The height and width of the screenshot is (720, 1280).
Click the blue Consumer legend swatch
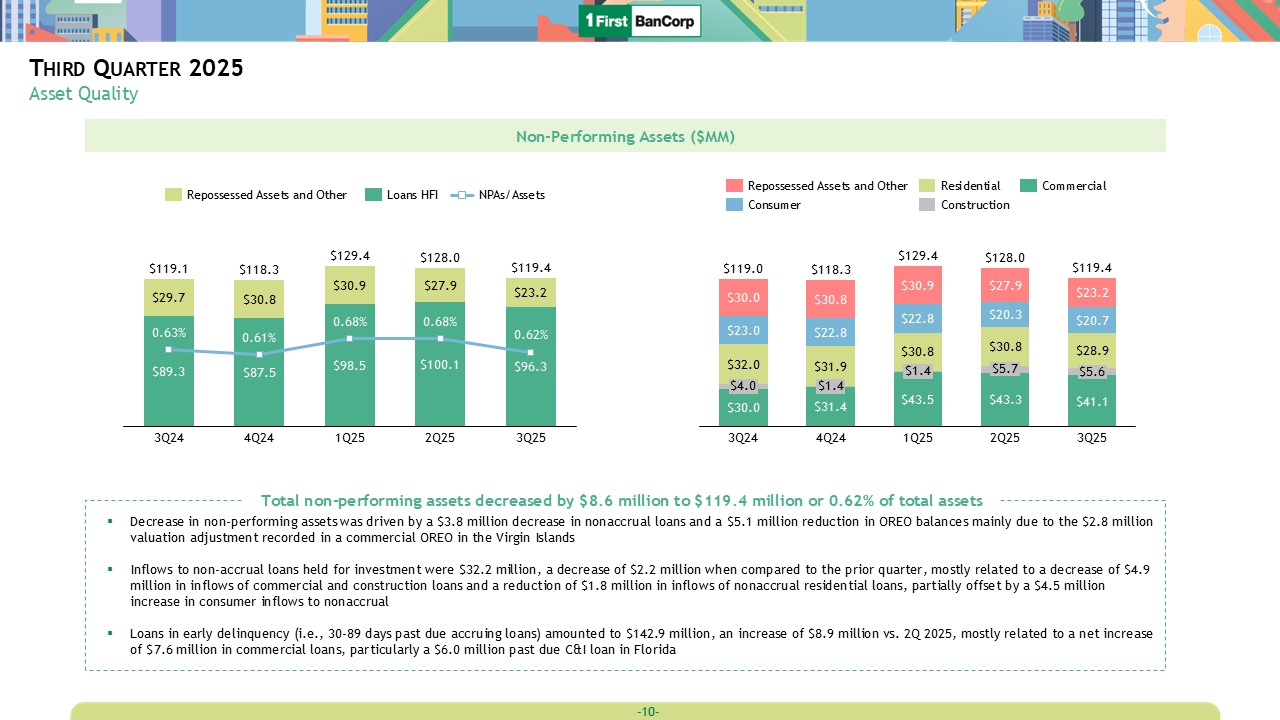(x=734, y=205)
